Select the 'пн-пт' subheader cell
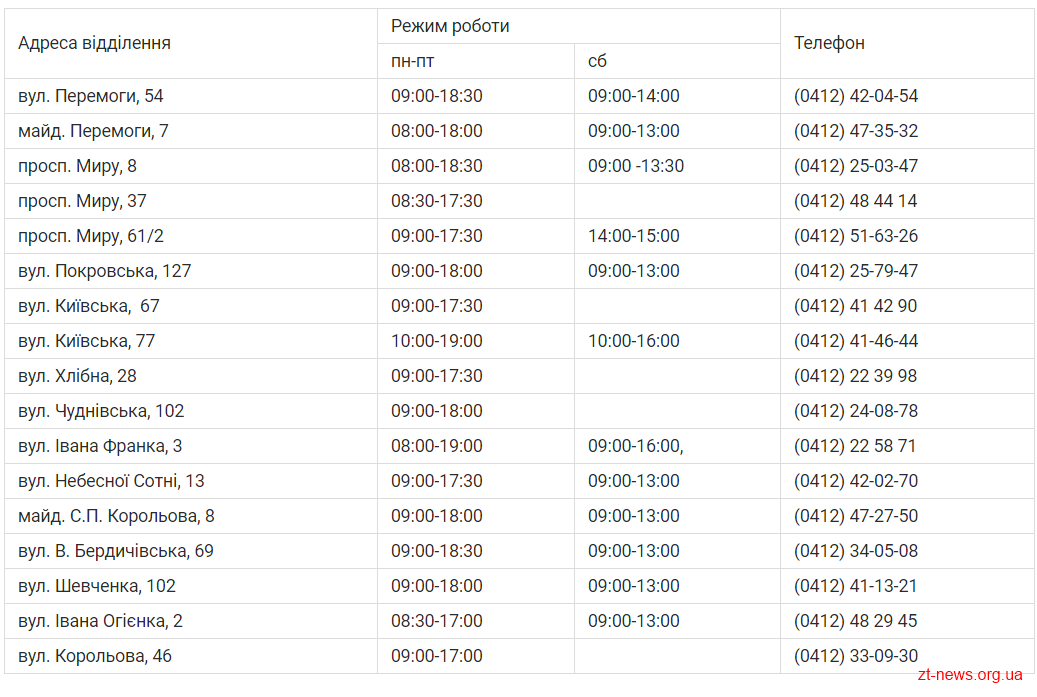This screenshot has width=1037, height=697. pos(476,62)
